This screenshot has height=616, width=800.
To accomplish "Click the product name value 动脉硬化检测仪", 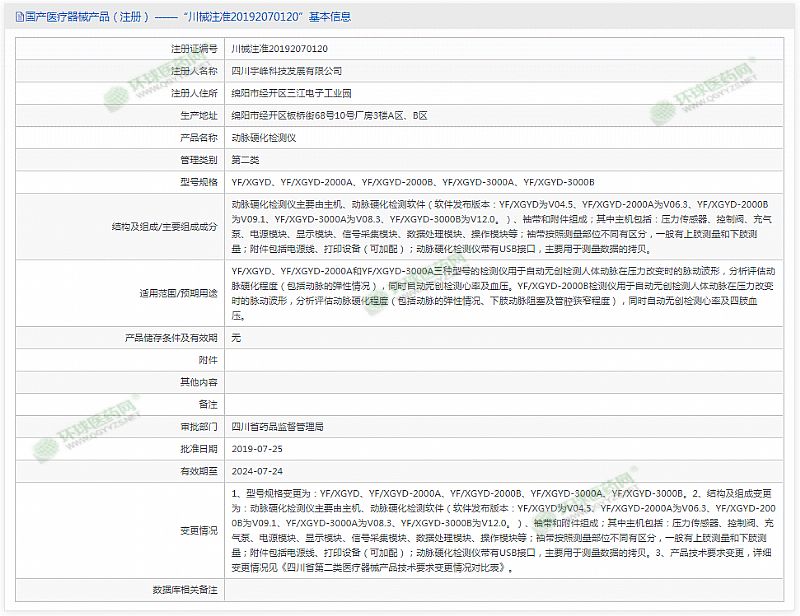I will click(264, 137).
